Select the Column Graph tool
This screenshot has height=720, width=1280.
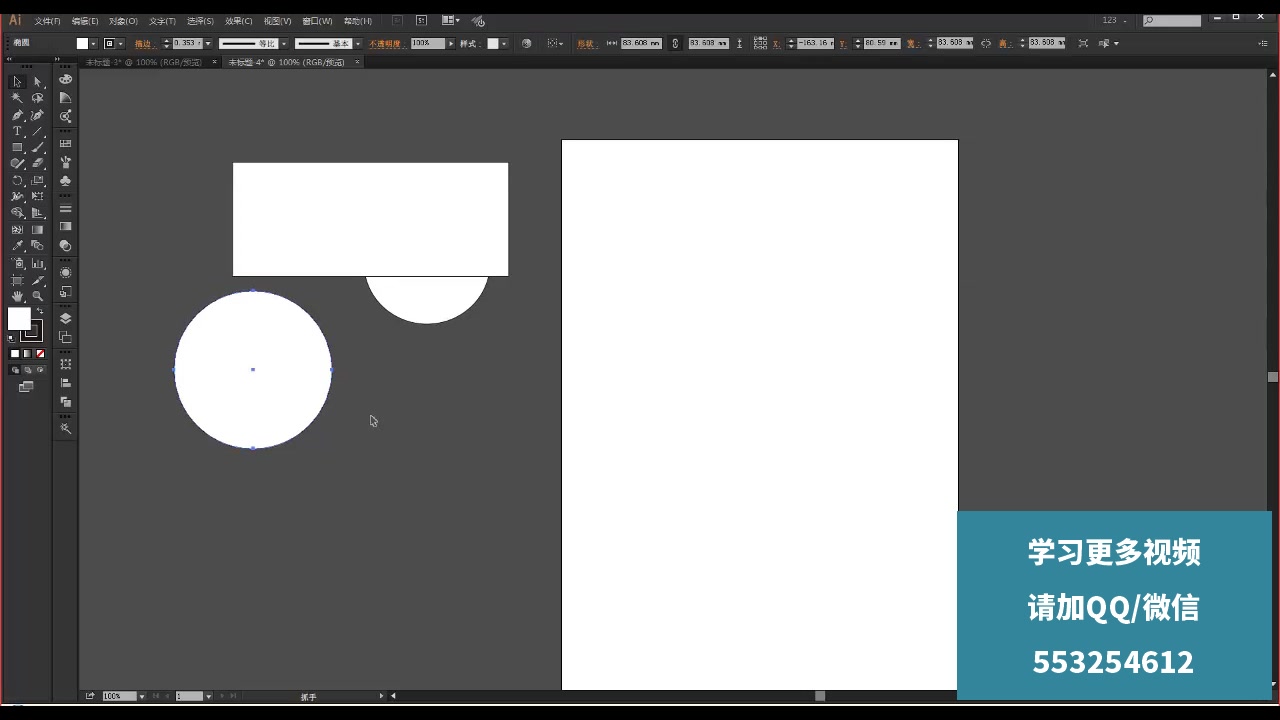pos(38,263)
